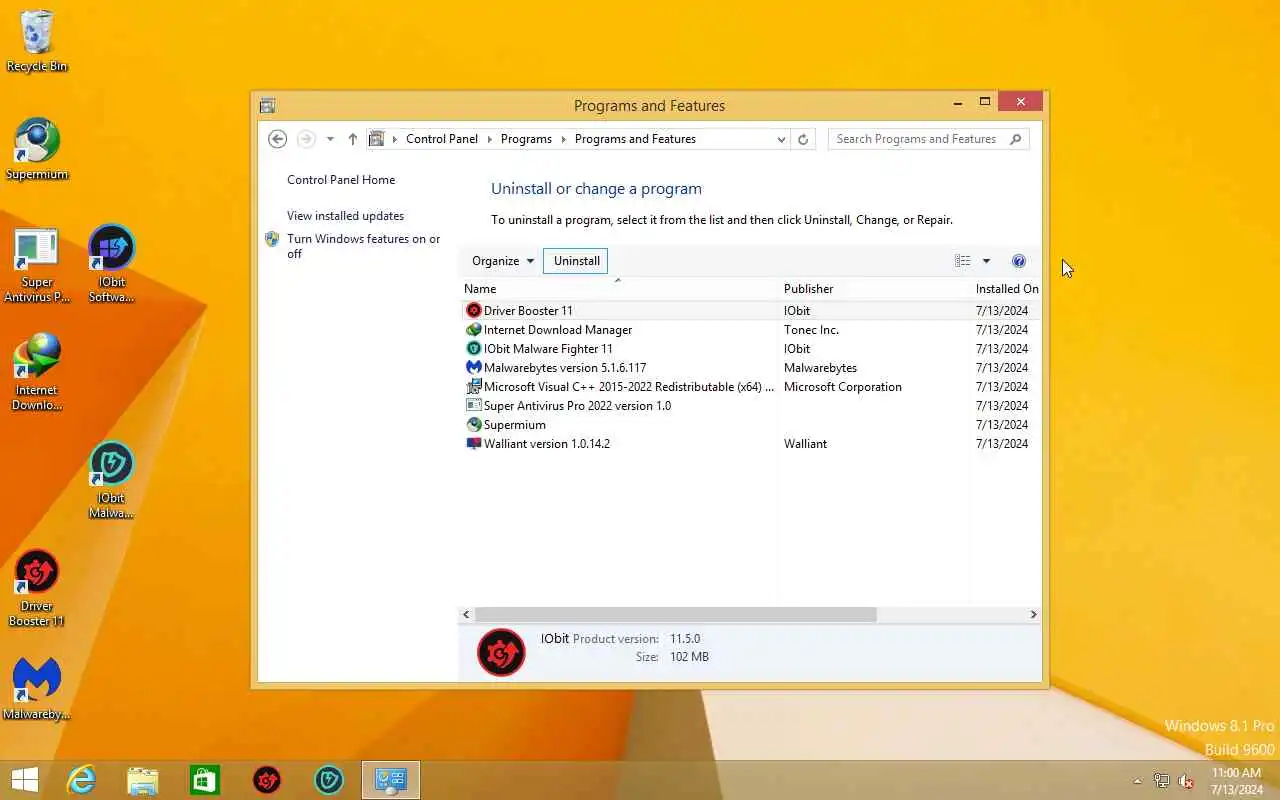The width and height of the screenshot is (1280, 800).
Task: Click View installed updates link
Action: (x=345, y=216)
